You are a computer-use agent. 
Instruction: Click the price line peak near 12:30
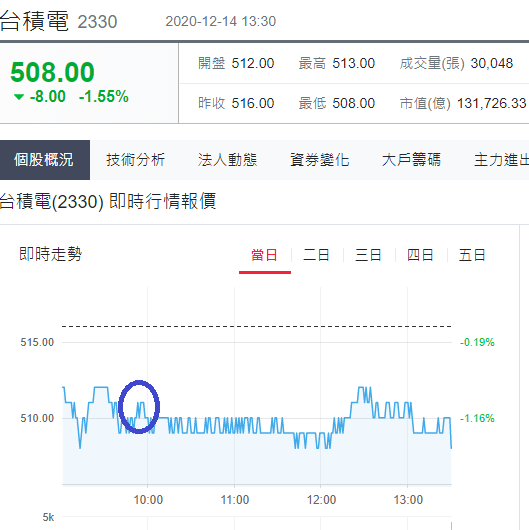pyautogui.click(x=361, y=387)
